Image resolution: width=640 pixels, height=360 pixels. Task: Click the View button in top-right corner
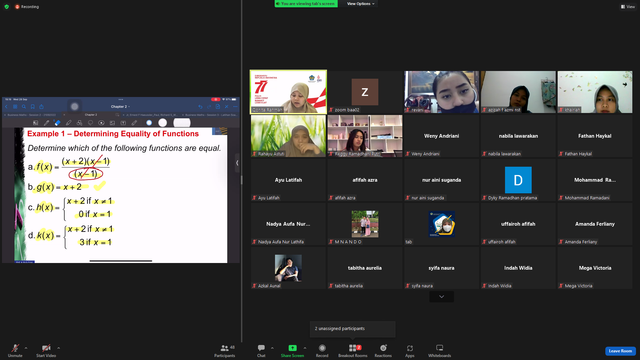click(x=628, y=7)
